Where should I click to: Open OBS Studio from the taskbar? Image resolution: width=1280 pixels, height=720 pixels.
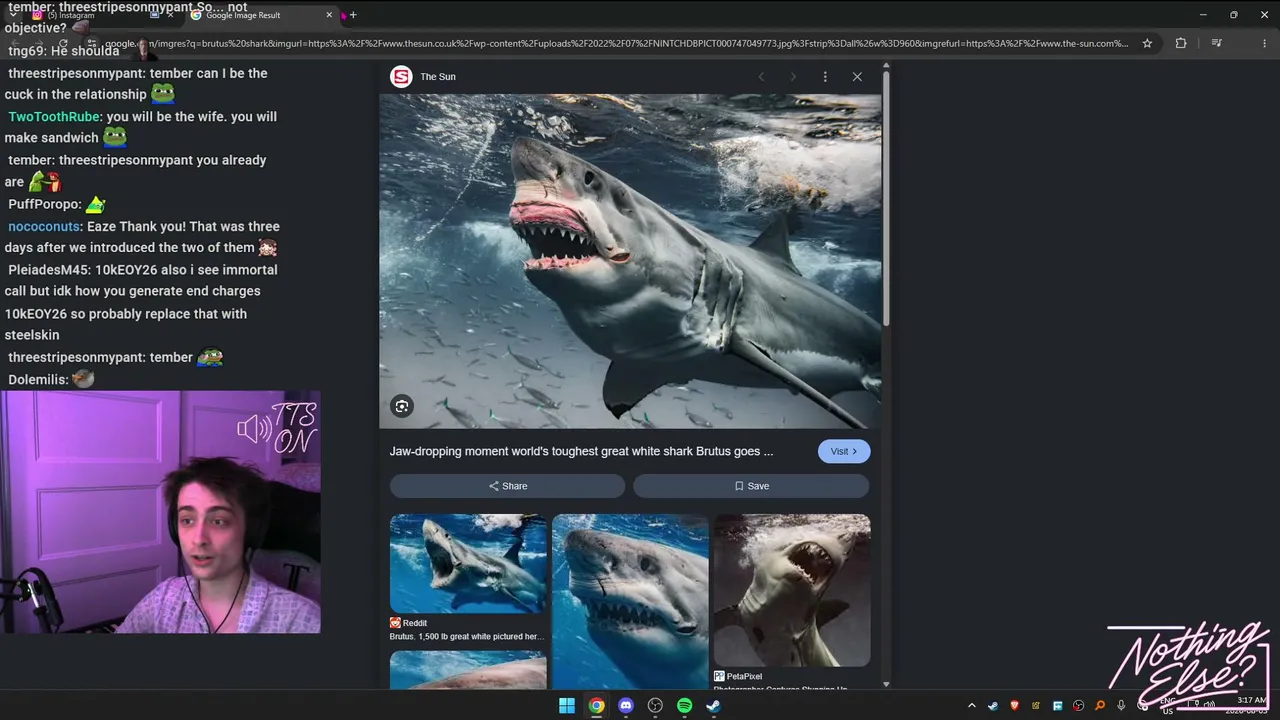655,706
